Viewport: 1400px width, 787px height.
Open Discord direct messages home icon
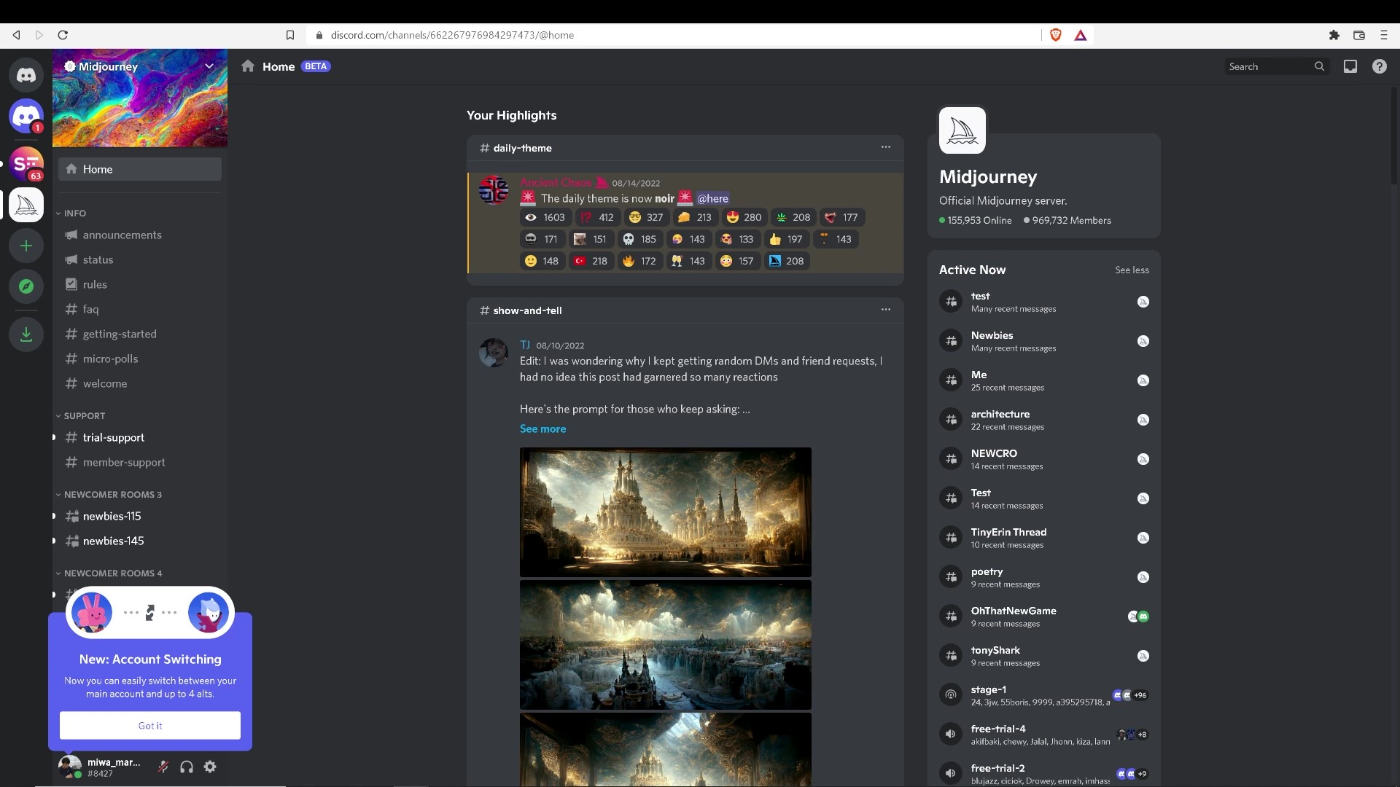[26, 74]
